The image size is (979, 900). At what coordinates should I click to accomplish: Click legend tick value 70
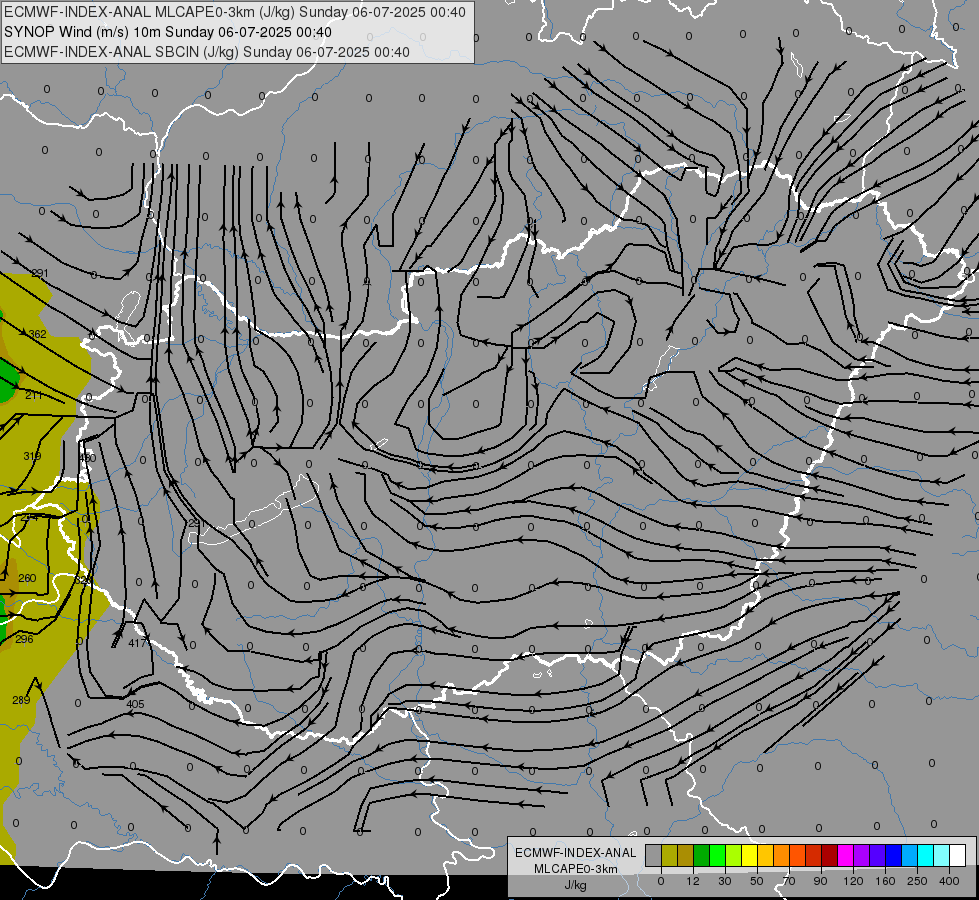pyautogui.click(x=789, y=881)
